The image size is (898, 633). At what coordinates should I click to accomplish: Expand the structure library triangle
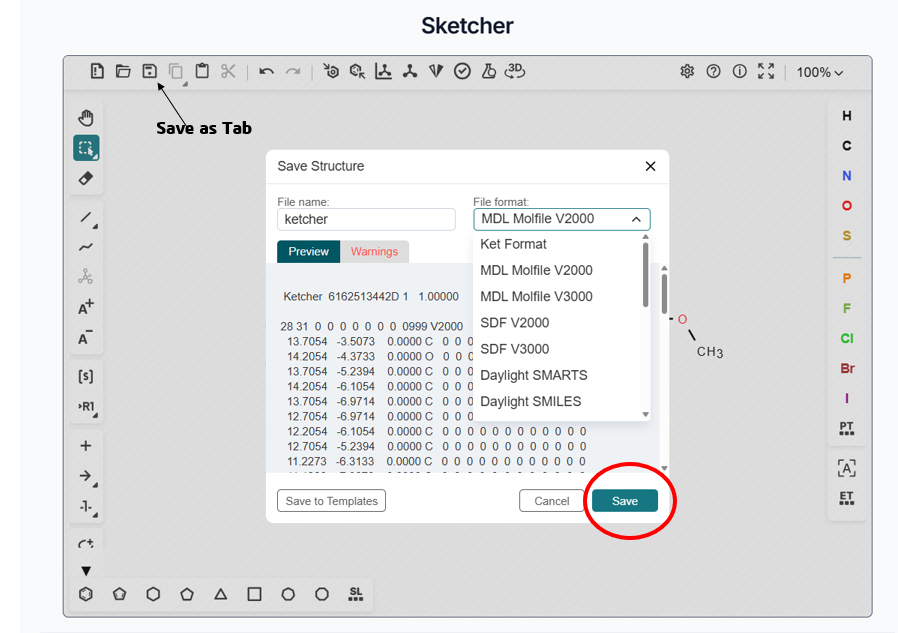coord(86,570)
